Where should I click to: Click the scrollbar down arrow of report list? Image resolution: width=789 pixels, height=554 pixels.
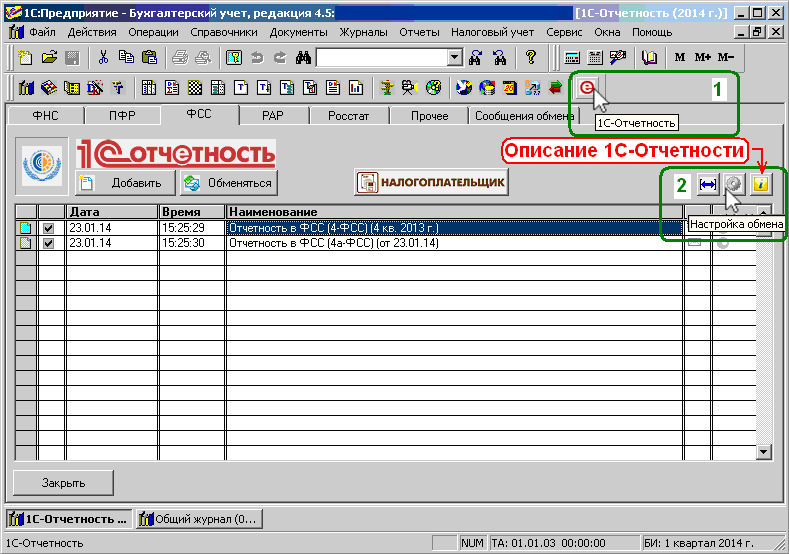[765, 452]
